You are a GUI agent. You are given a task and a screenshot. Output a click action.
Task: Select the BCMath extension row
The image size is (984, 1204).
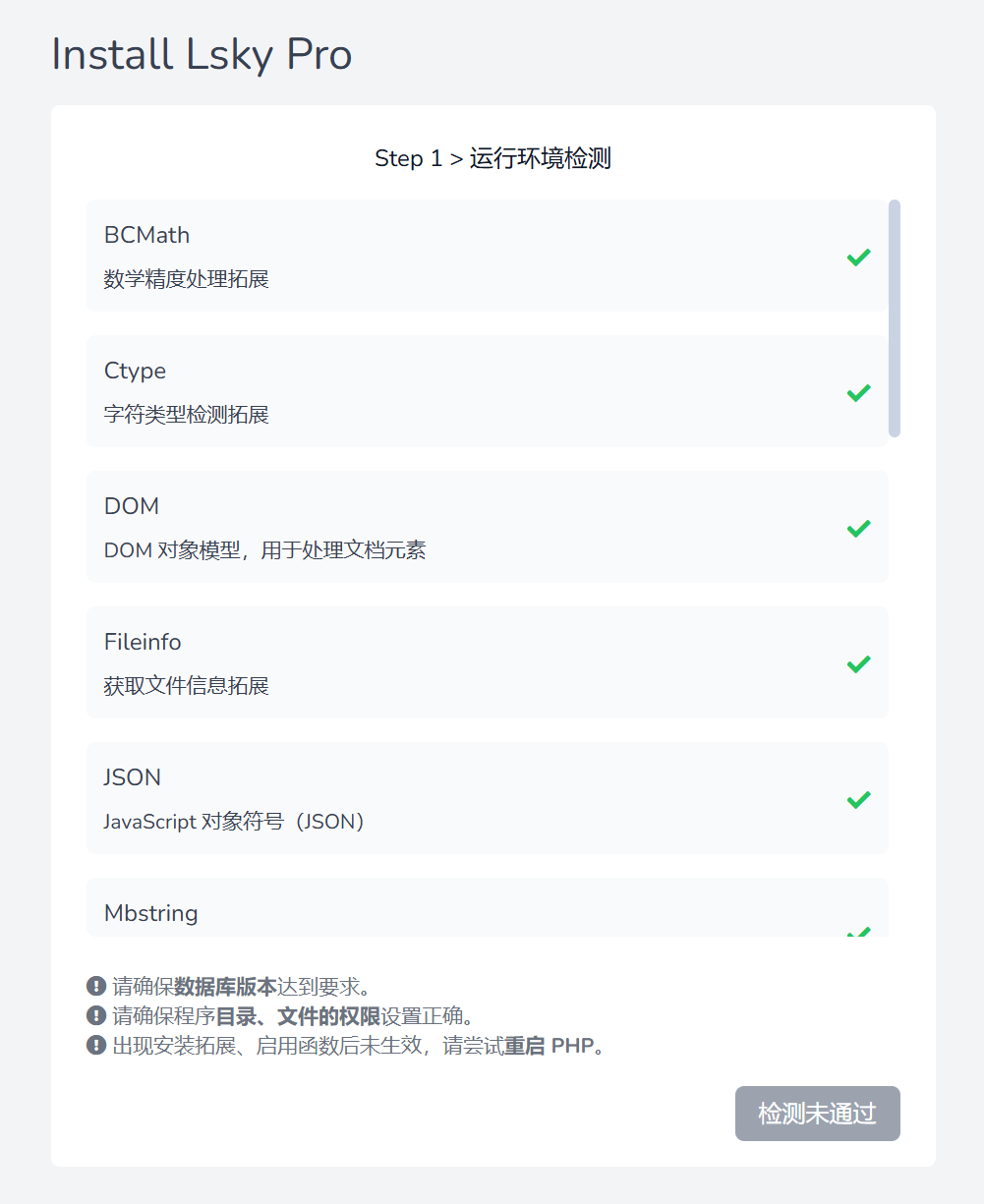click(488, 256)
